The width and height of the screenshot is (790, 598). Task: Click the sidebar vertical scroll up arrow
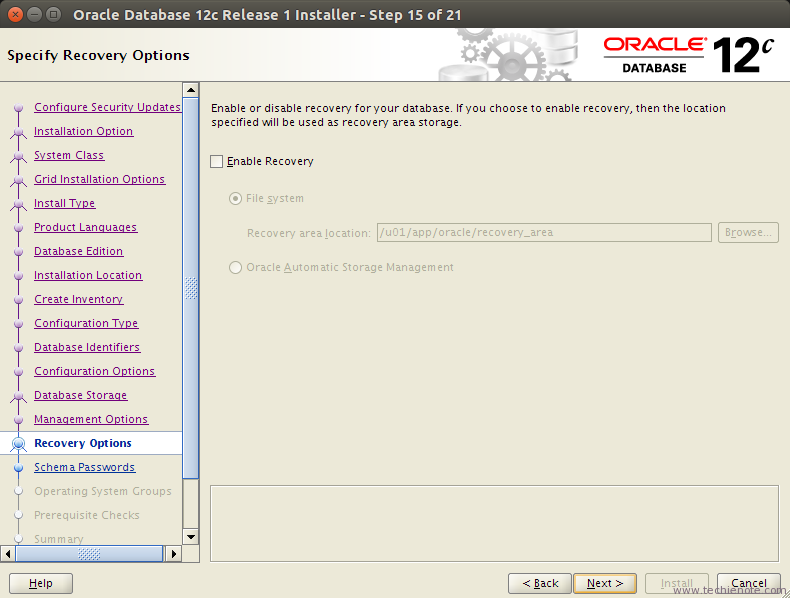tap(191, 90)
